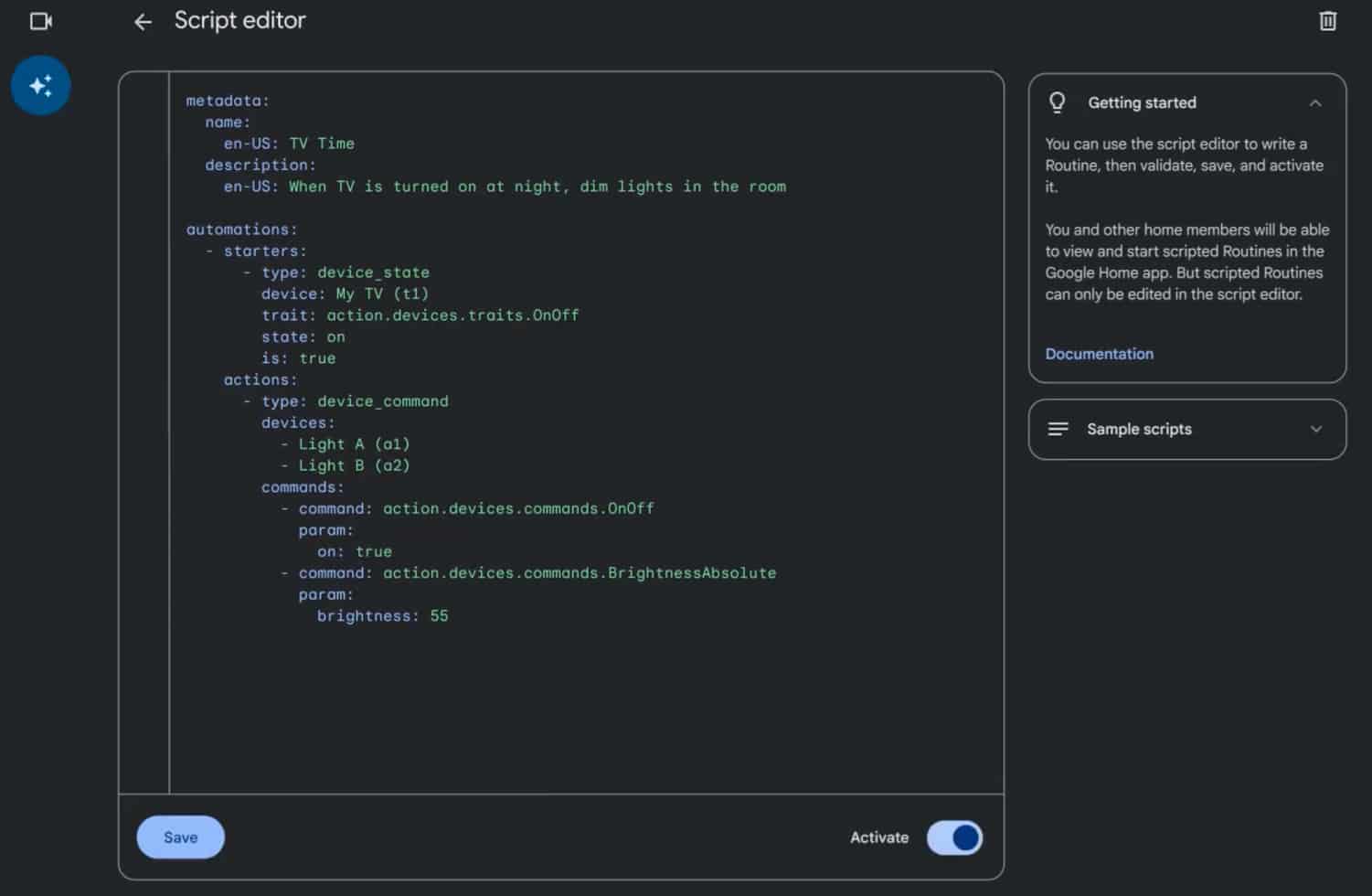
Task: Click the Getting started header title
Action: (1142, 103)
